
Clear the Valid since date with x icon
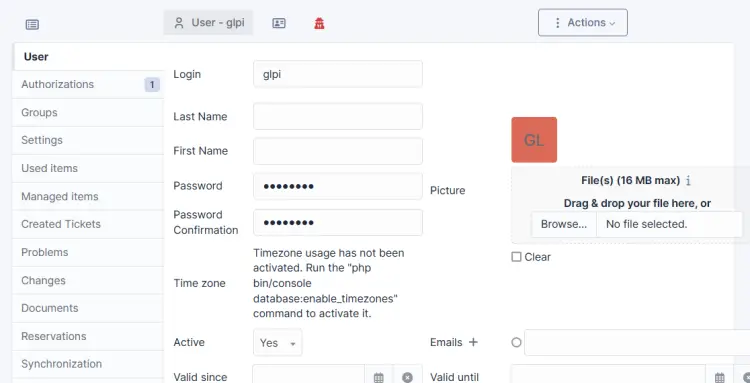point(407,377)
